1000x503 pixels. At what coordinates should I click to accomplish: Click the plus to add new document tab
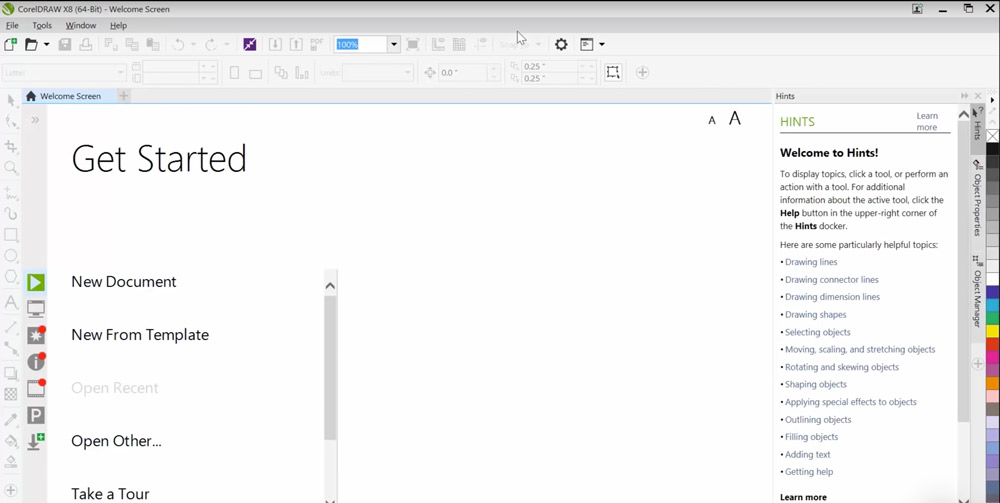[x=124, y=96]
